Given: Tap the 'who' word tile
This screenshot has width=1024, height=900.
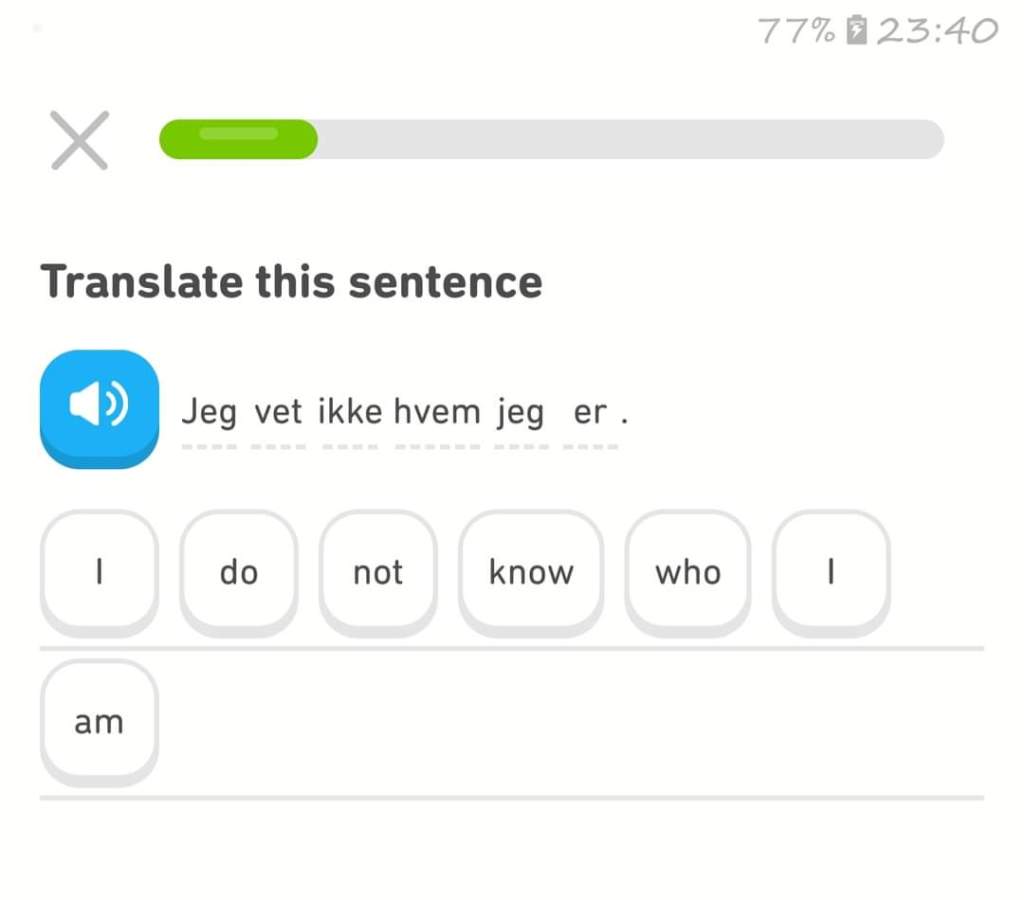Looking at the screenshot, I should [x=687, y=572].
